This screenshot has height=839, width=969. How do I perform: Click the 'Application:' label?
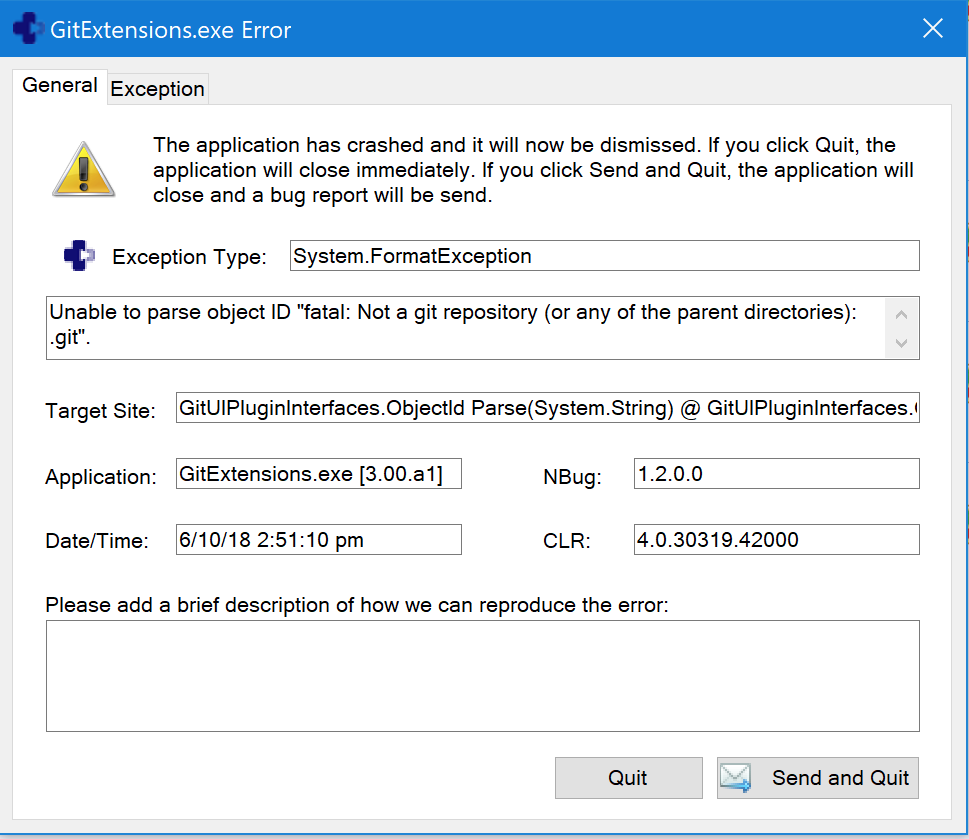point(101,477)
